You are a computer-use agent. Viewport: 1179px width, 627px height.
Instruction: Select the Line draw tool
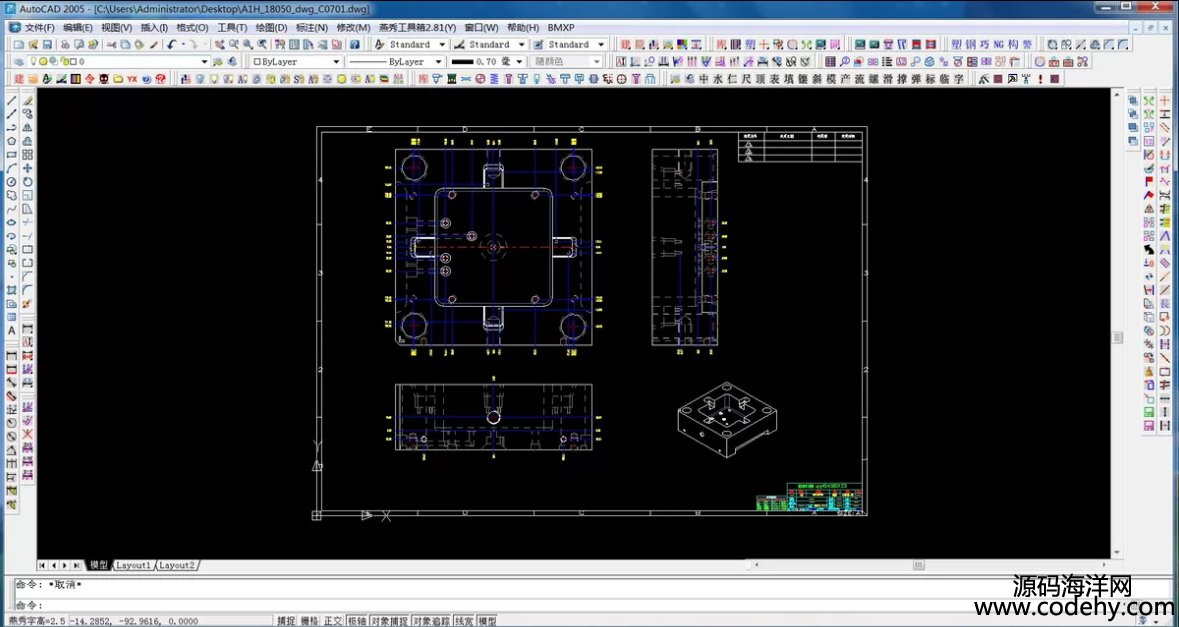click(x=11, y=100)
